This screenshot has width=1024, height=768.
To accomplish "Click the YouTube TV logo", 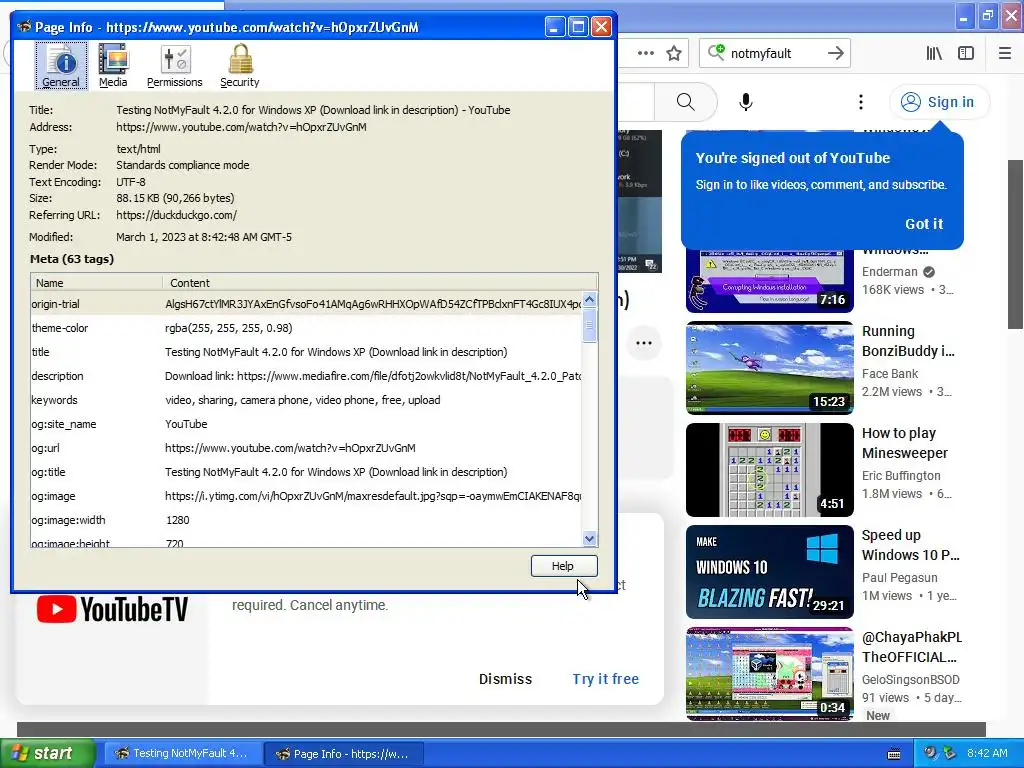I will [112, 609].
